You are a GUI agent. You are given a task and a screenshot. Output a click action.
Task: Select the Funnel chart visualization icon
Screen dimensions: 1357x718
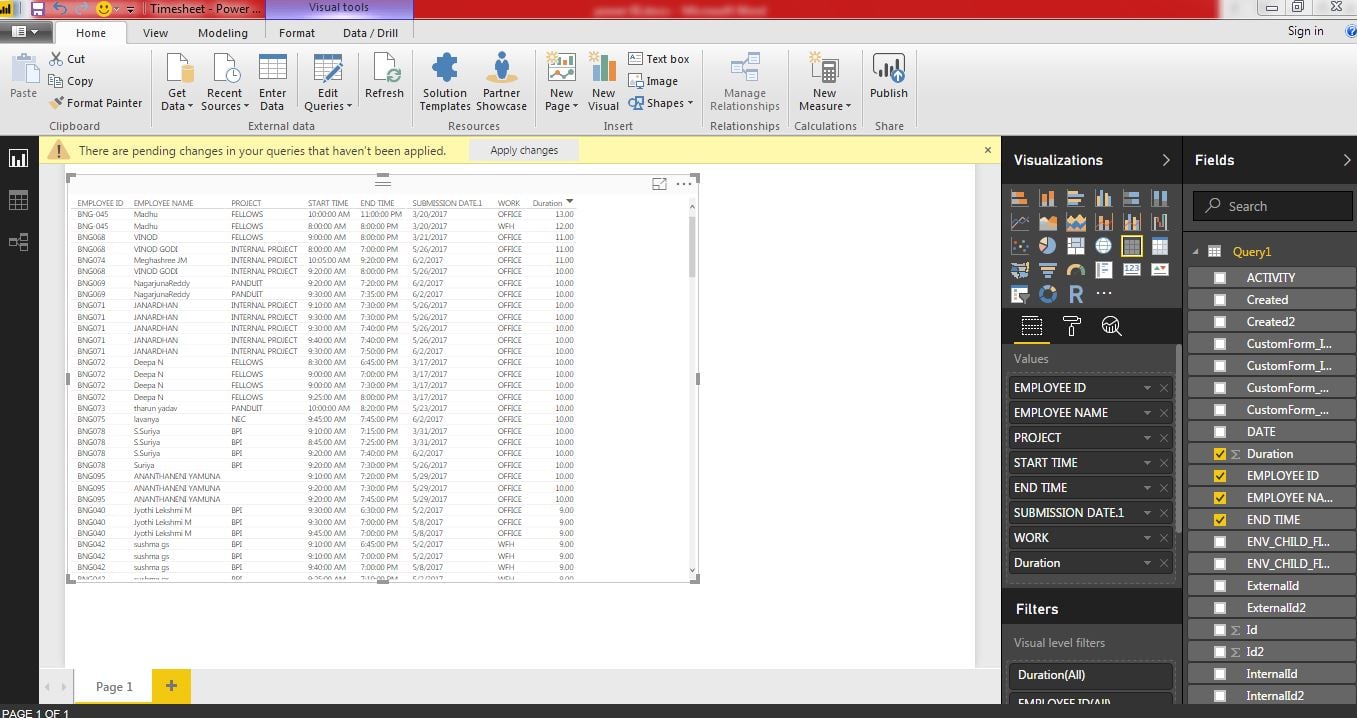(x=1048, y=269)
